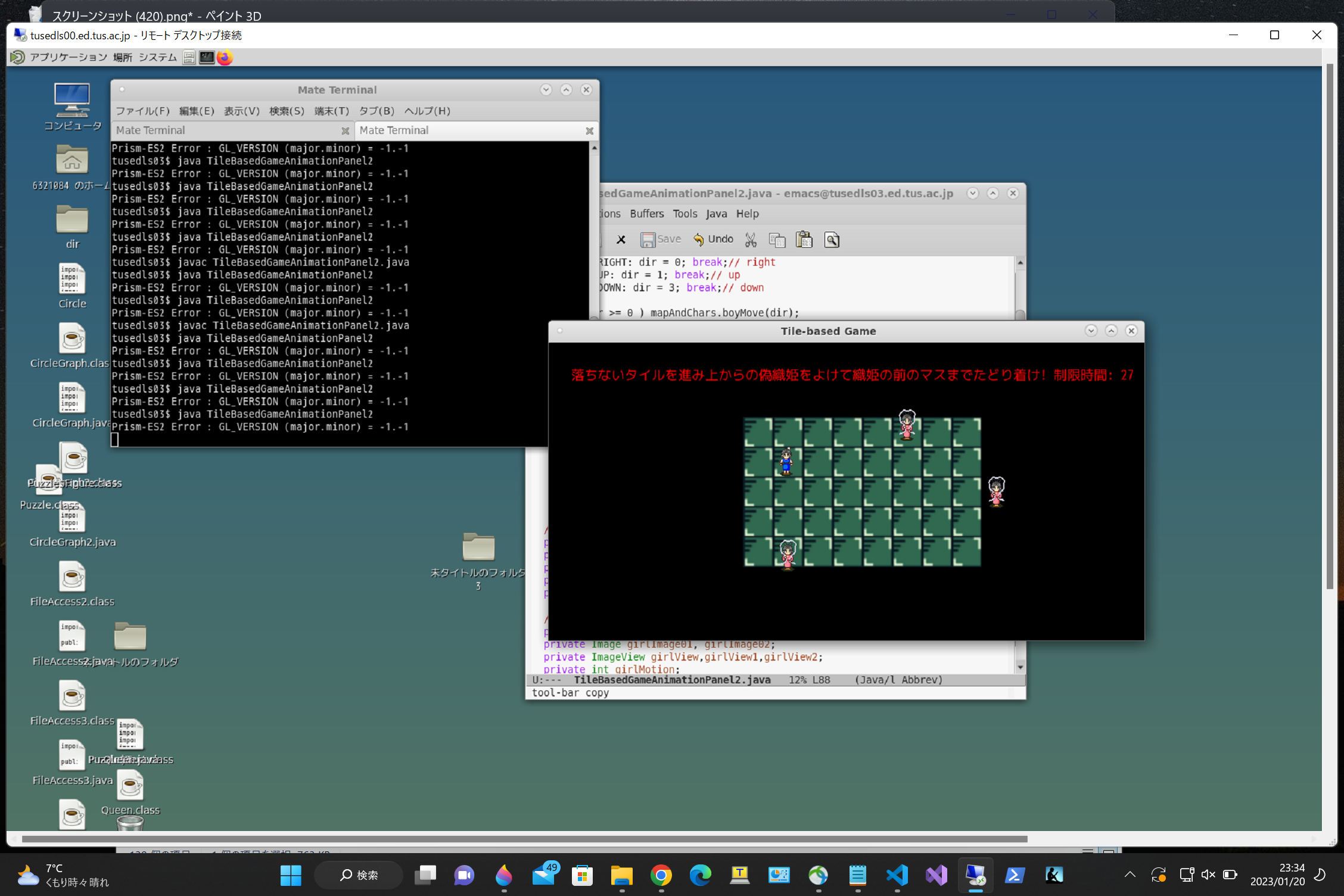Click the emacs mode line TileBasedGameAnimationPanel2.java
This screenshot has height=896, width=1344.
672,680
